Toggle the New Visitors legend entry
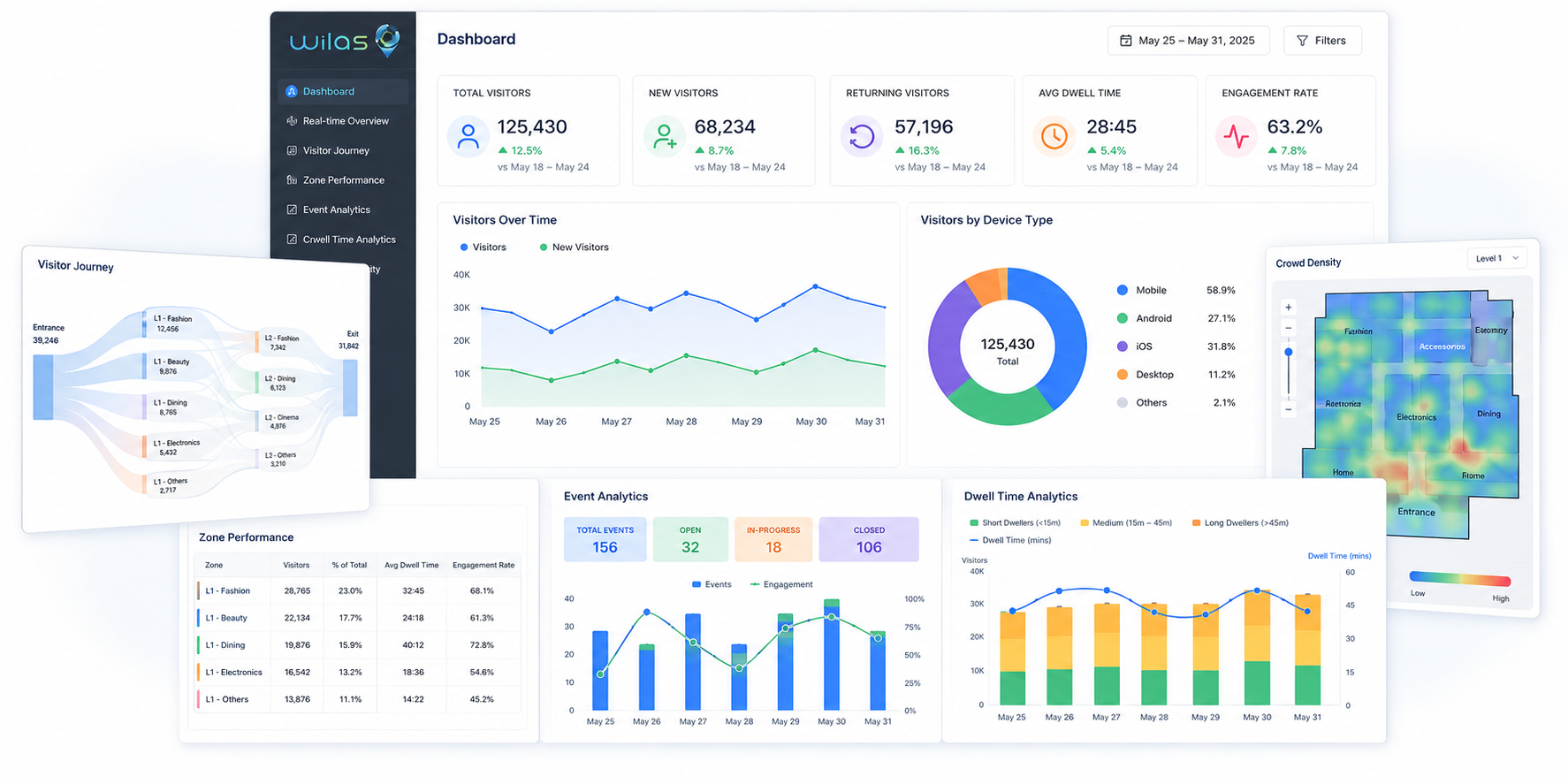The image size is (1568, 784). tap(575, 247)
